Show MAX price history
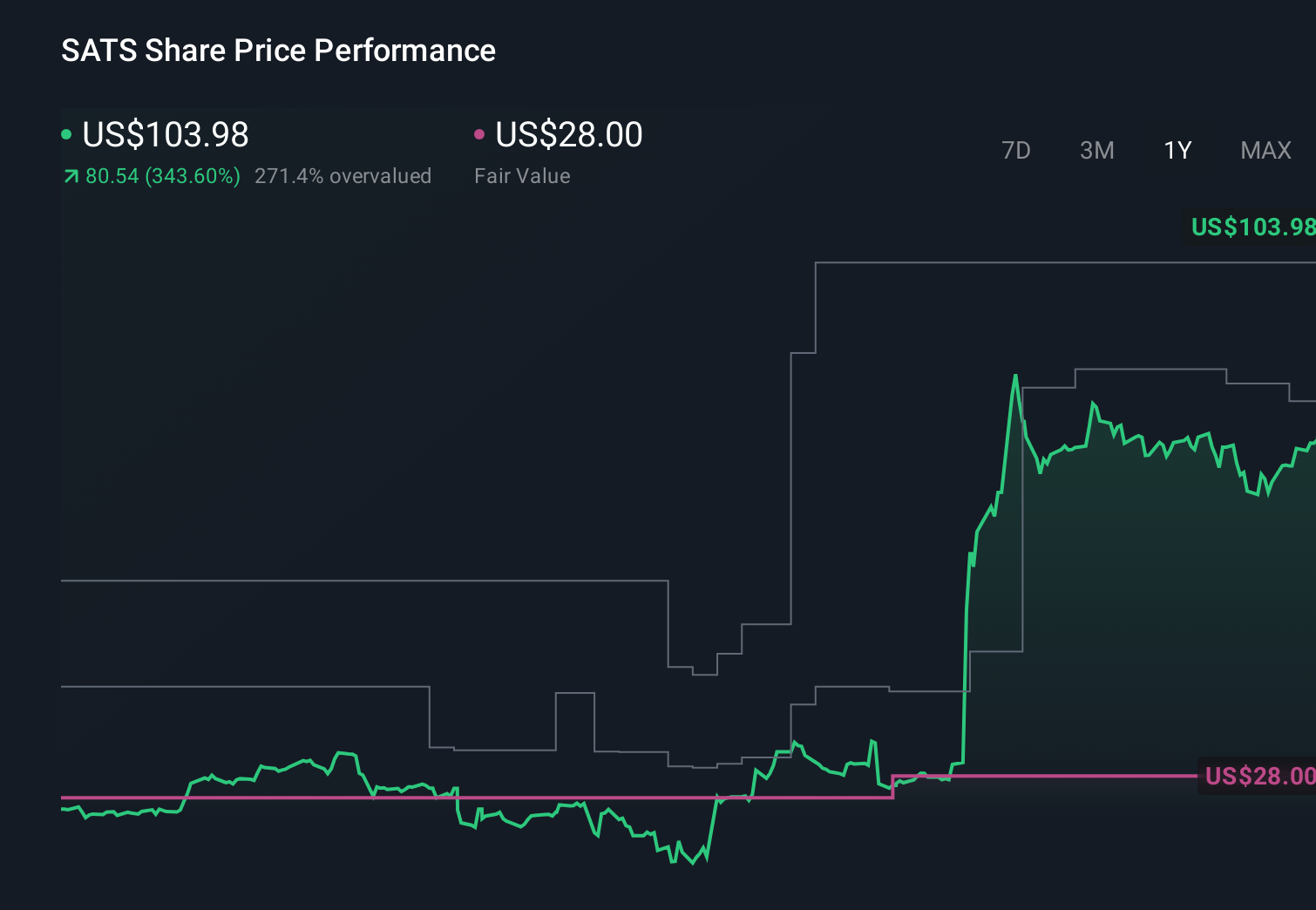1316x910 pixels. (x=1265, y=151)
